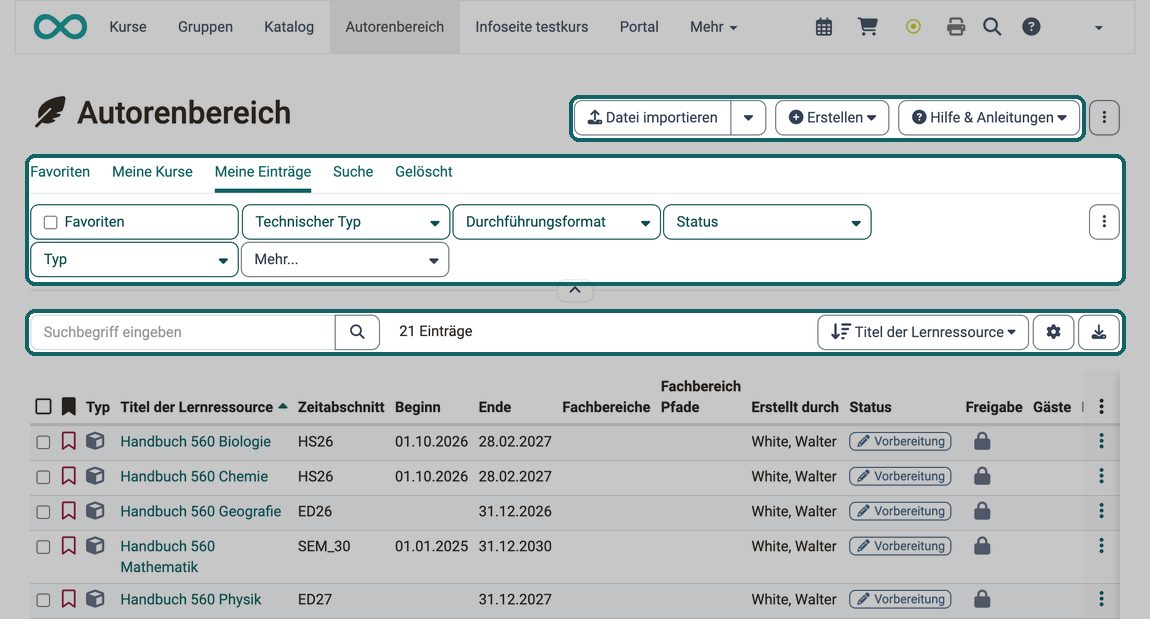Go to Kurse in navigation
The width and height of the screenshot is (1150, 619).
[x=128, y=27]
